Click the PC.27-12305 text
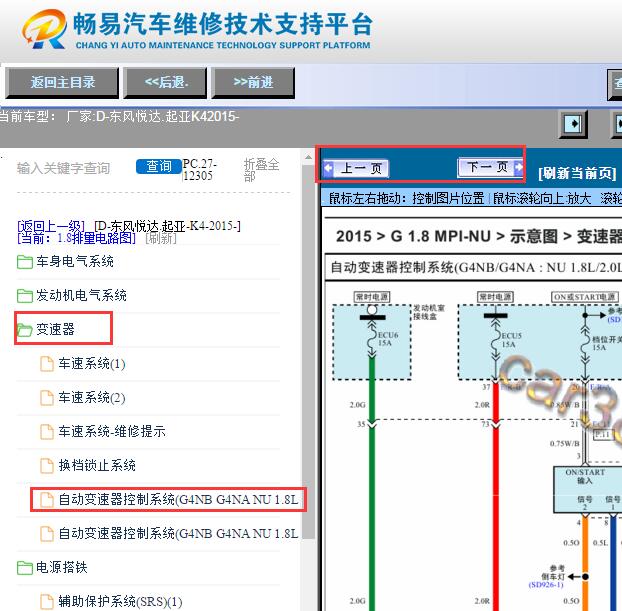 [x=200, y=169]
